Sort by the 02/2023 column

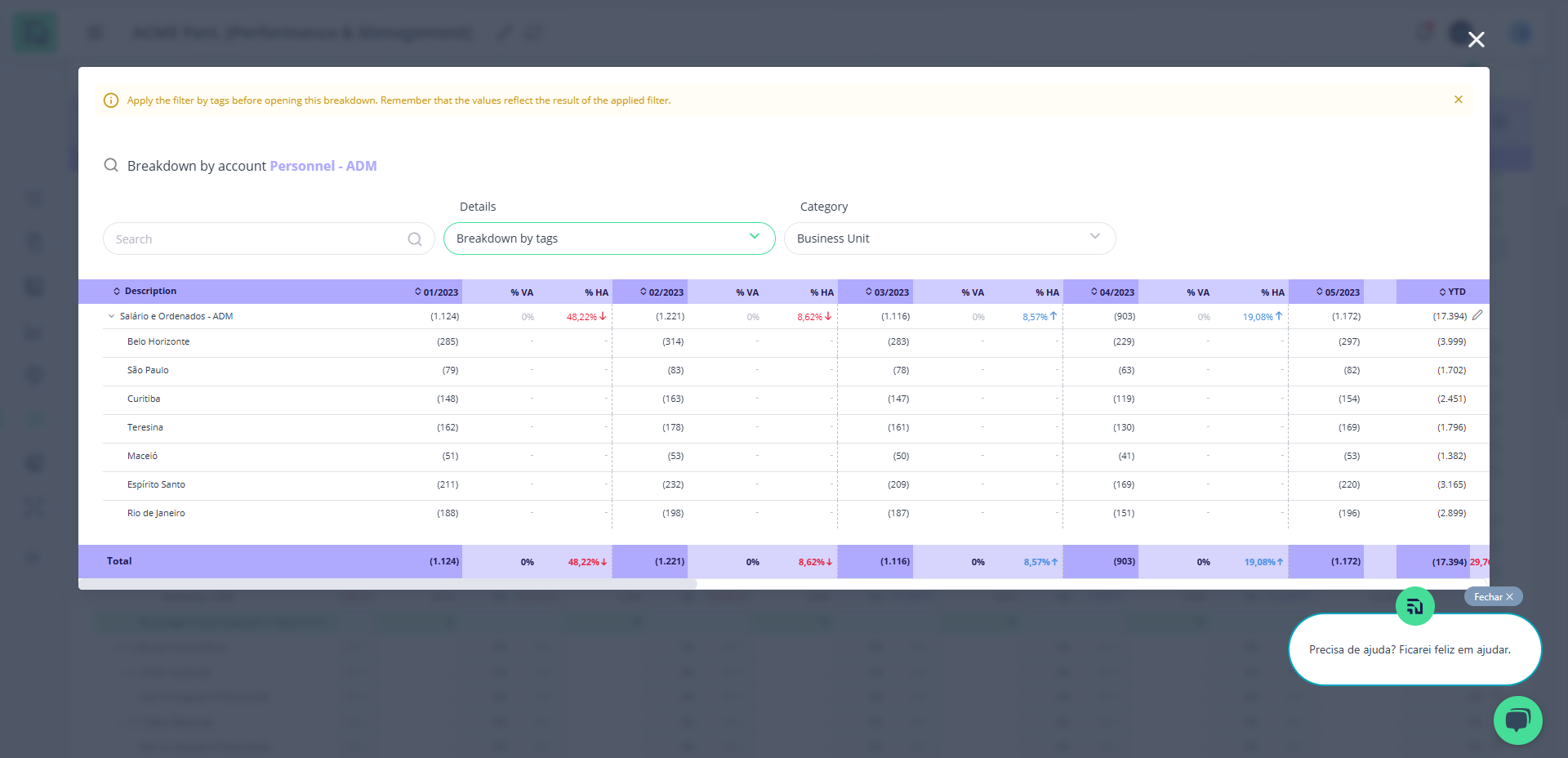tap(661, 292)
